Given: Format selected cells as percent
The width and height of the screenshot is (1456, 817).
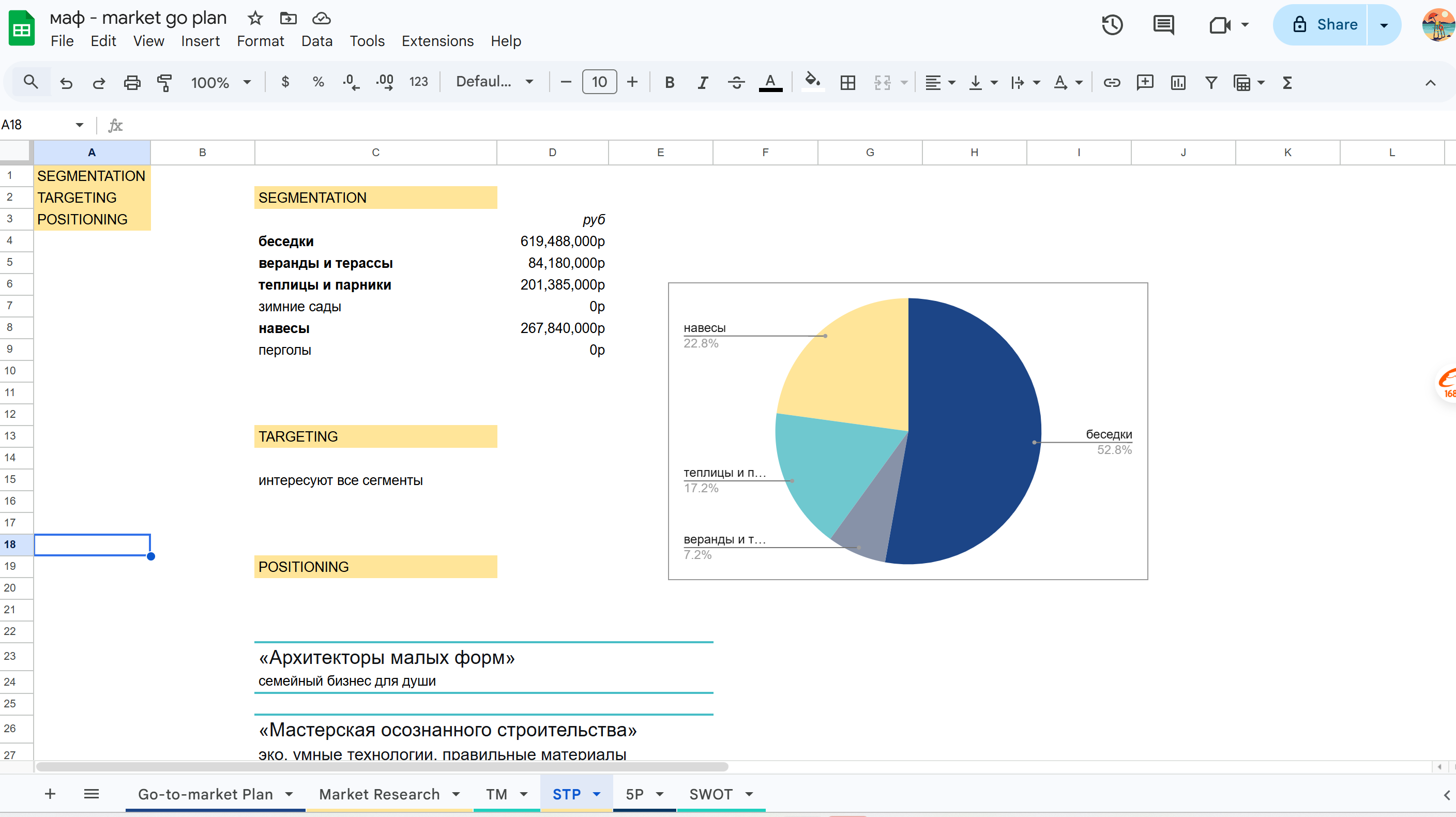Looking at the screenshot, I should (x=318, y=83).
